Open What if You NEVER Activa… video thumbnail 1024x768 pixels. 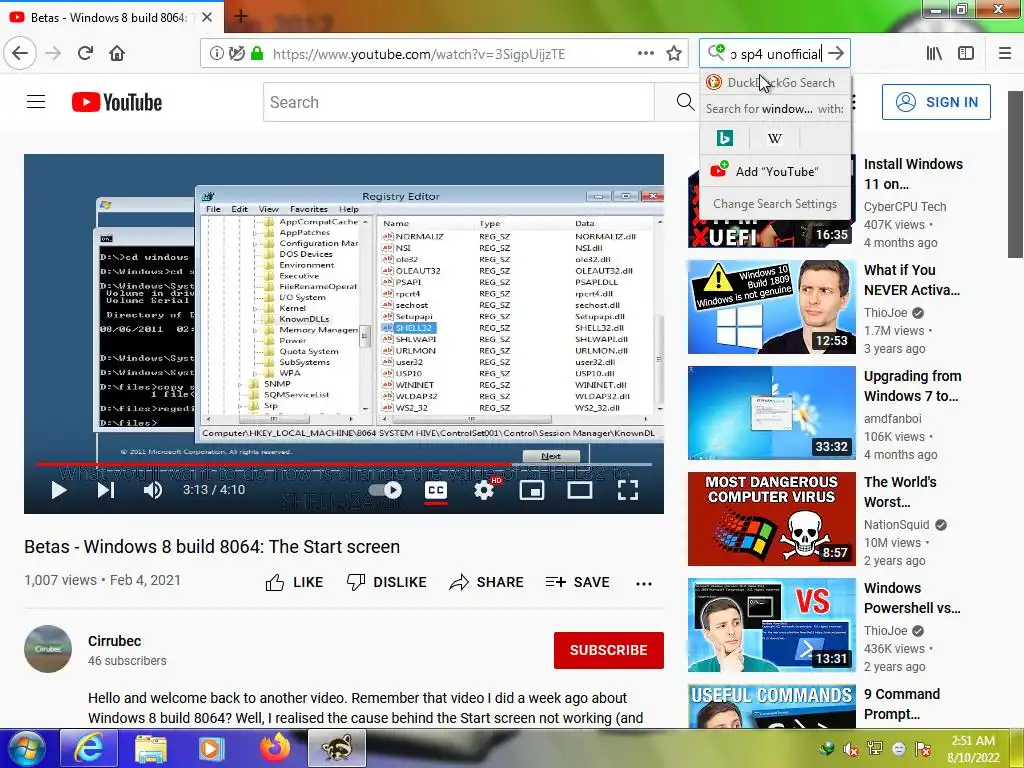(x=771, y=307)
